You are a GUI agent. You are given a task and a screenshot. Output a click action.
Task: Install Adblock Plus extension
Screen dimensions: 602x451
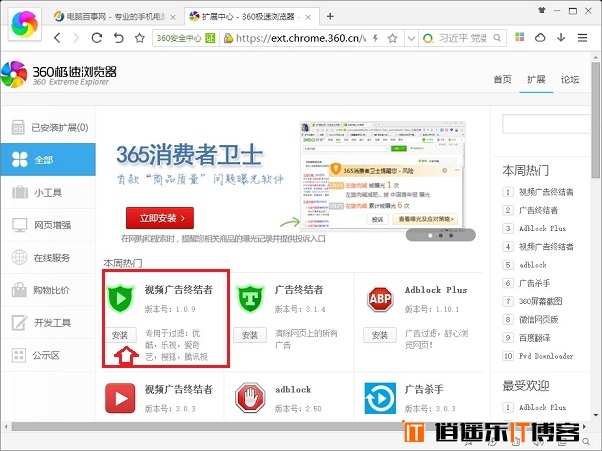(380, 335)
